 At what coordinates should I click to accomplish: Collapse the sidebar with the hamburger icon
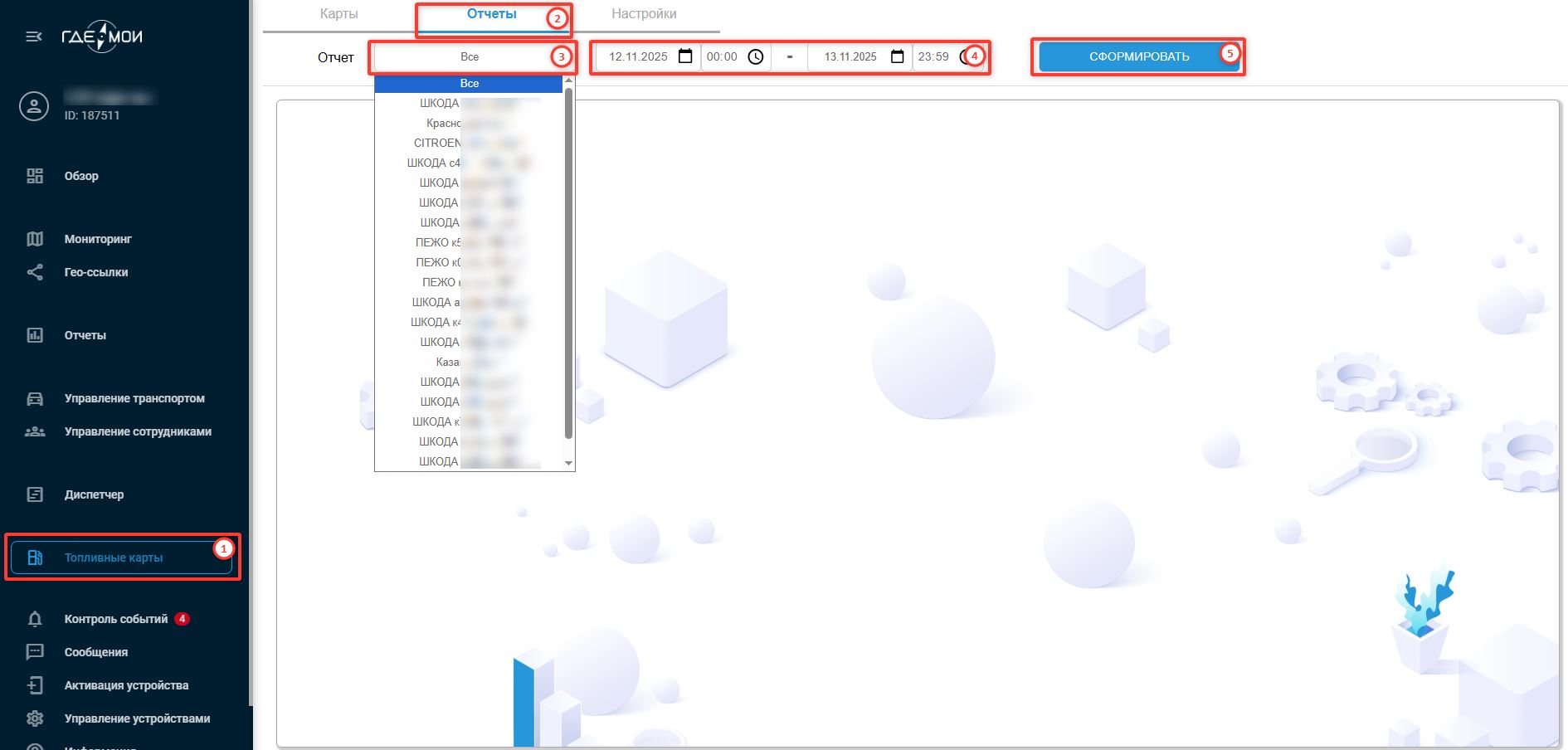tap(34, 37)
